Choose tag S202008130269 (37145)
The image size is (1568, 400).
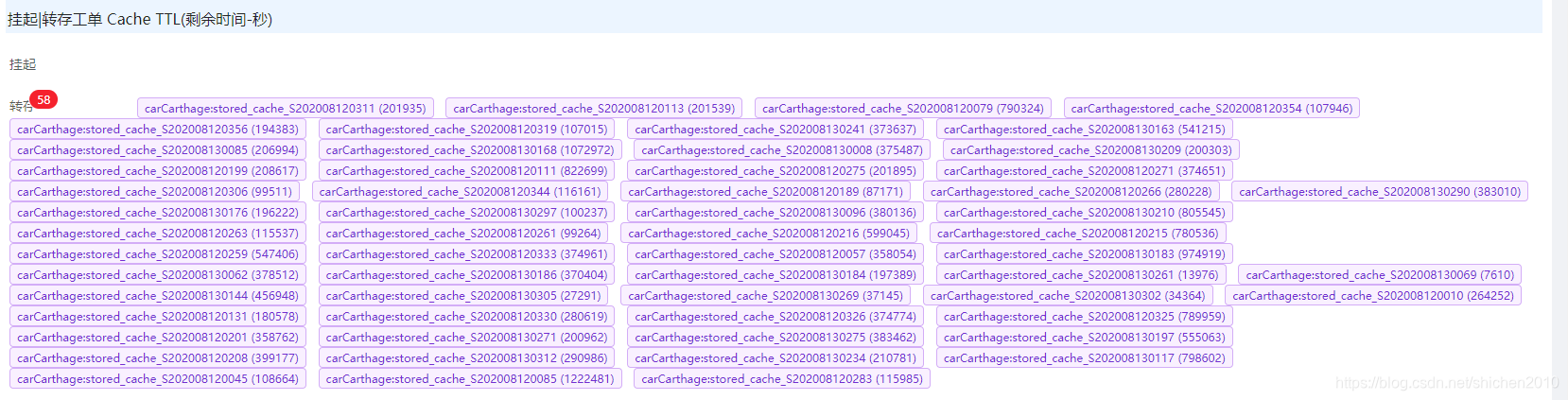766,296
